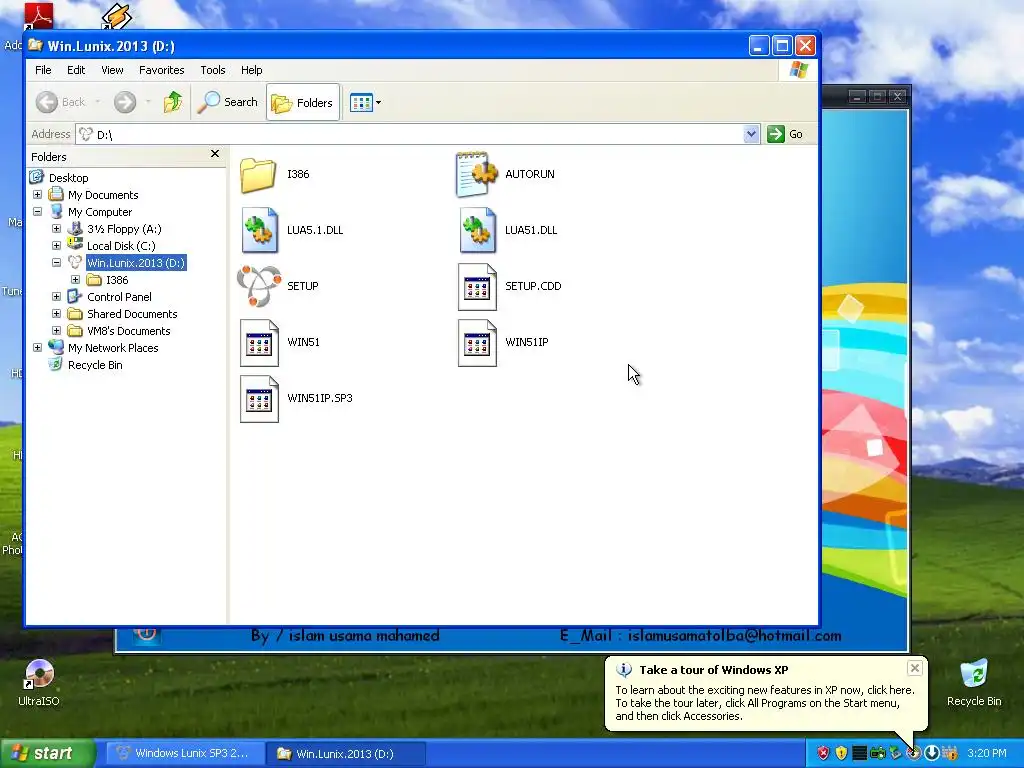Image resolution: width=1024 pixels, height=768 pixels.
Task: Select Win.Lunix.2013 (D:) in tree
Action: coord(136,263)
